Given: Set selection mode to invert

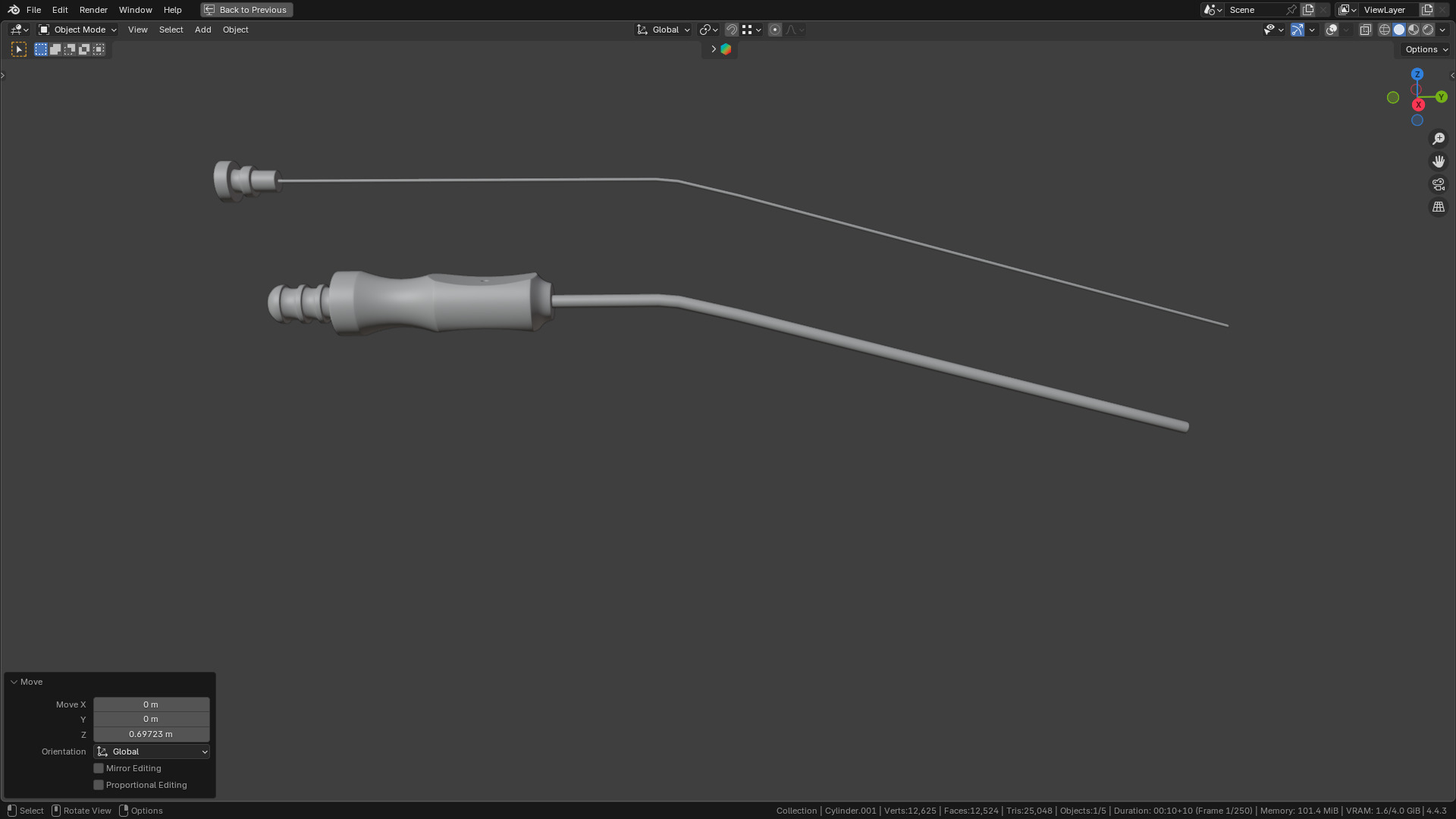Looking at the screenshot, I should tap(84, 49).
